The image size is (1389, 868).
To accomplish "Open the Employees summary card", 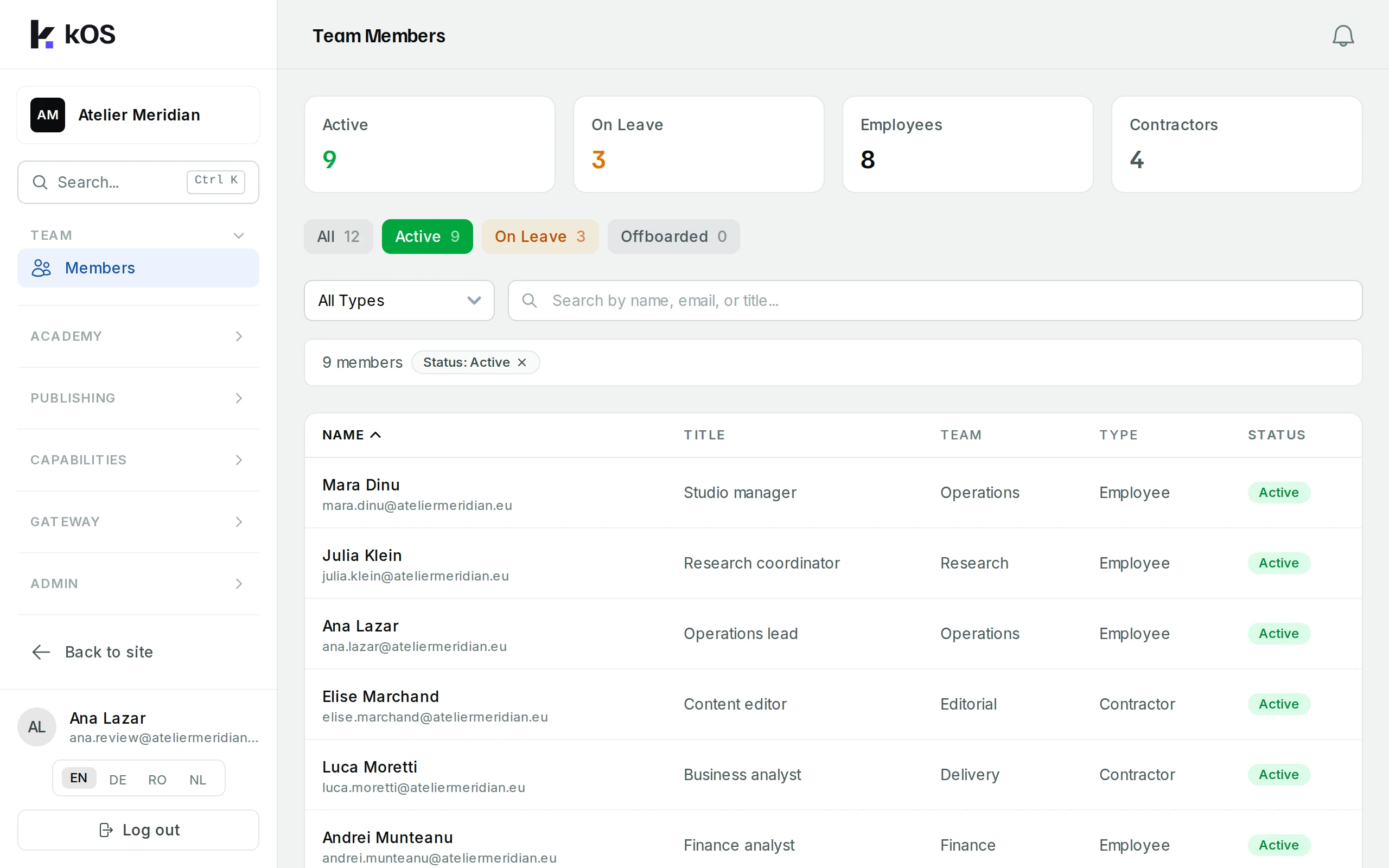I will coord(968,144).
